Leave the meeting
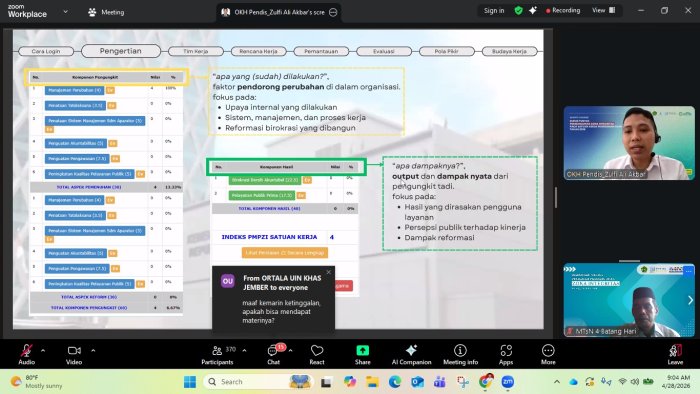 click(x=675, y=355)
